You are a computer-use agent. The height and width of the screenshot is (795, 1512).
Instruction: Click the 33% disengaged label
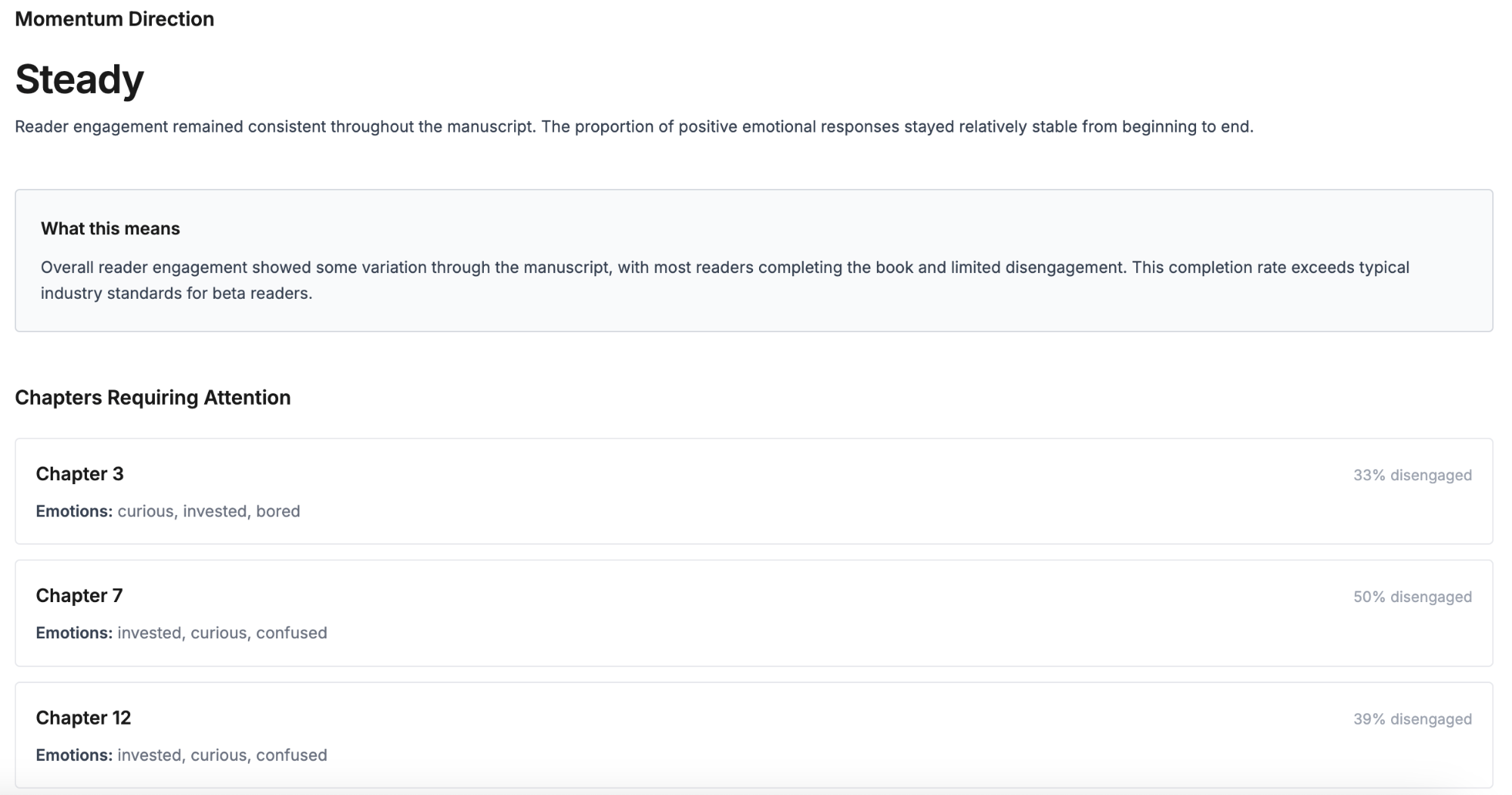tap(1411, 475)
